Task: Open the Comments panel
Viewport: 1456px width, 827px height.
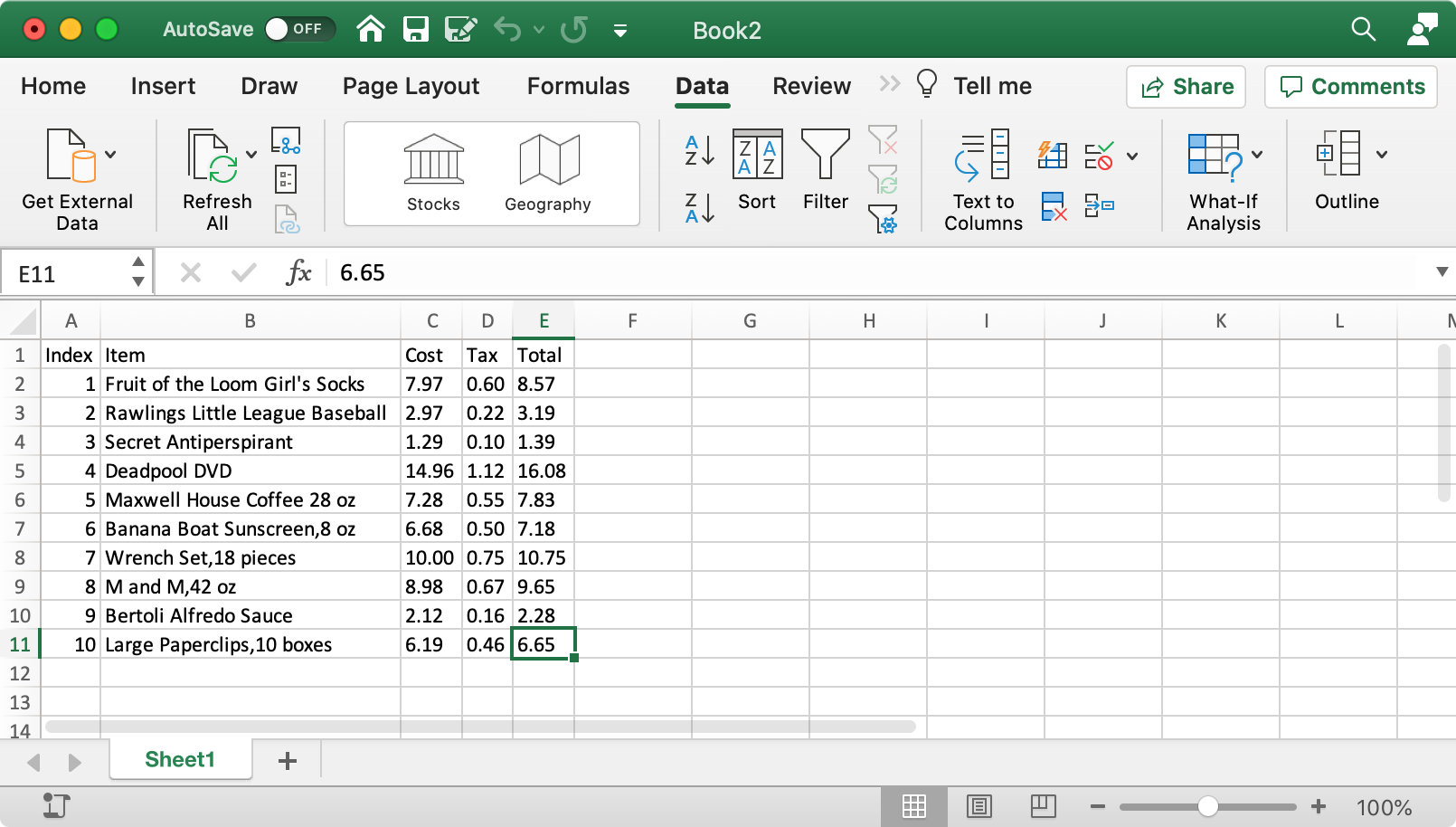Action: [x=1350, y=87]
